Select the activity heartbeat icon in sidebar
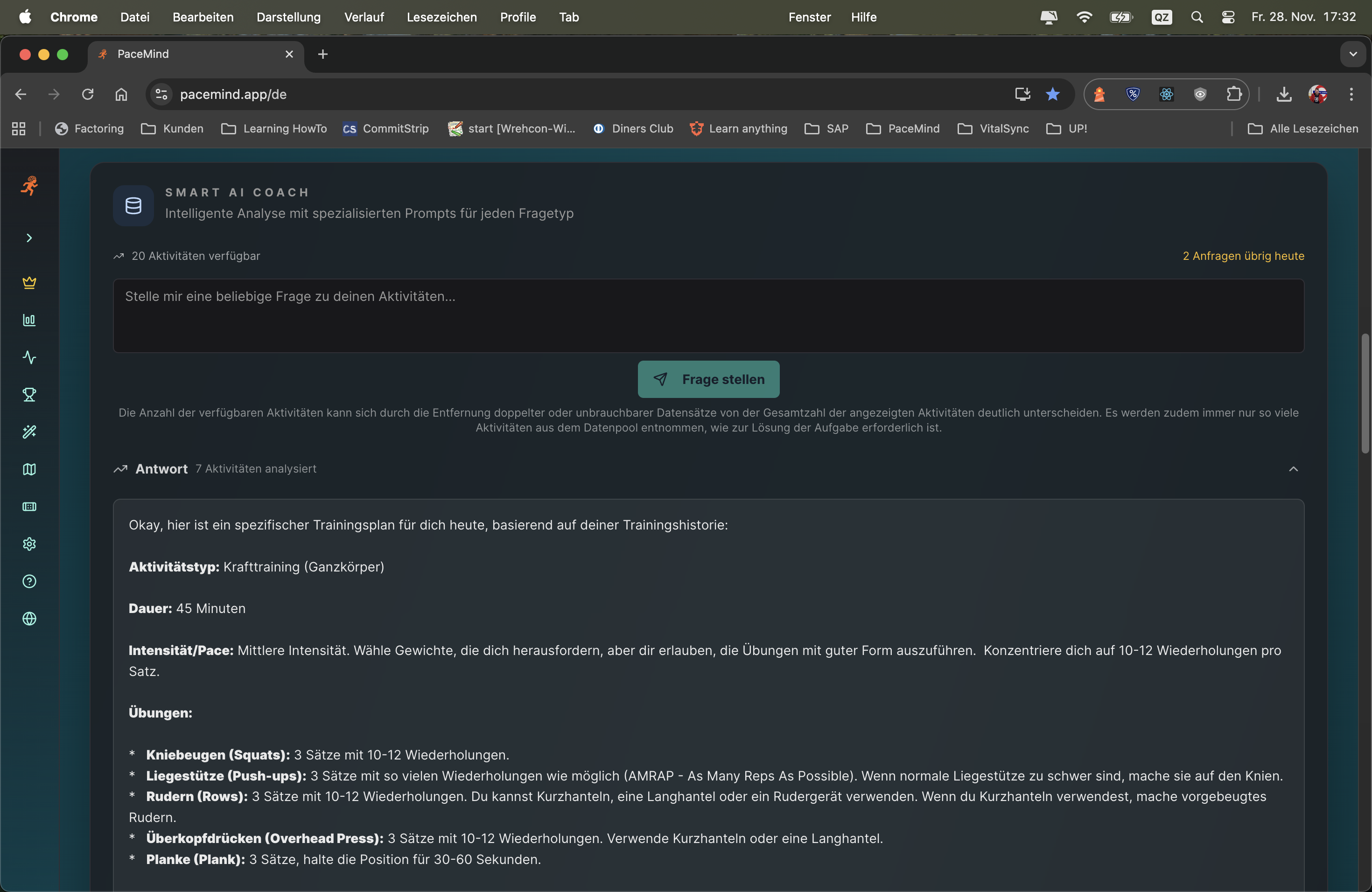The image size is (1372, 892). pyautogui.click(x=29, y=357)
